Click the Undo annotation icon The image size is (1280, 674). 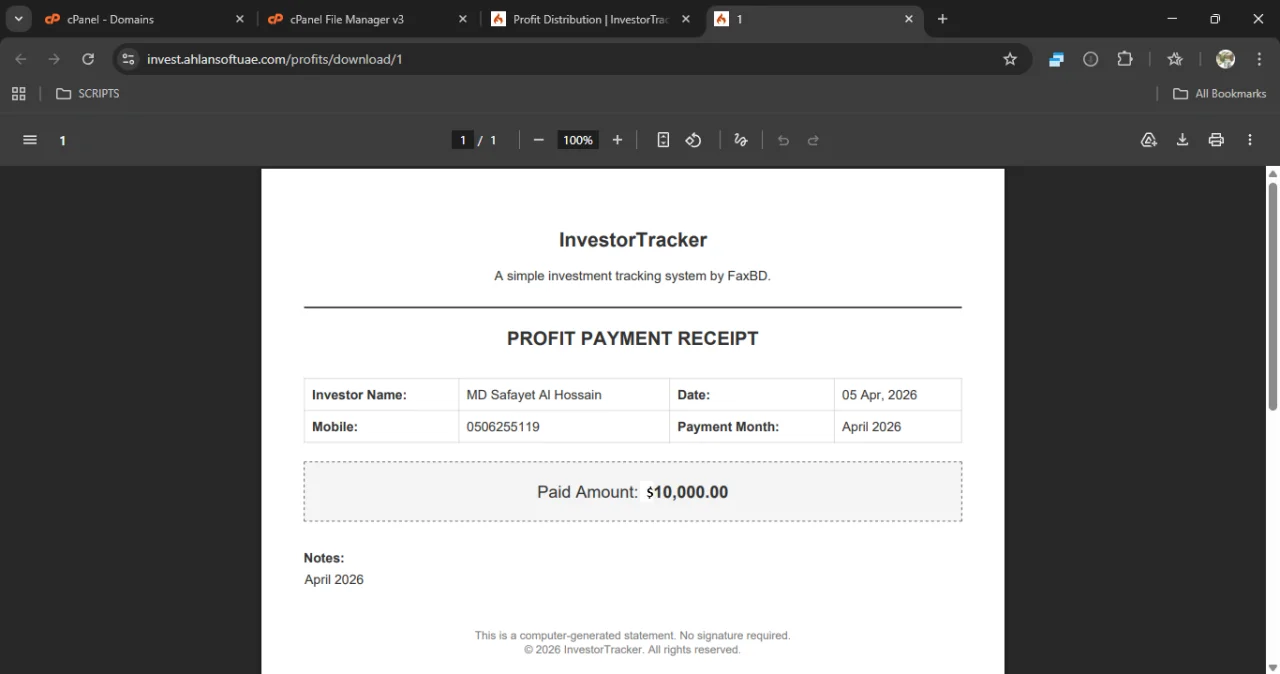click(x=783, y=140)
